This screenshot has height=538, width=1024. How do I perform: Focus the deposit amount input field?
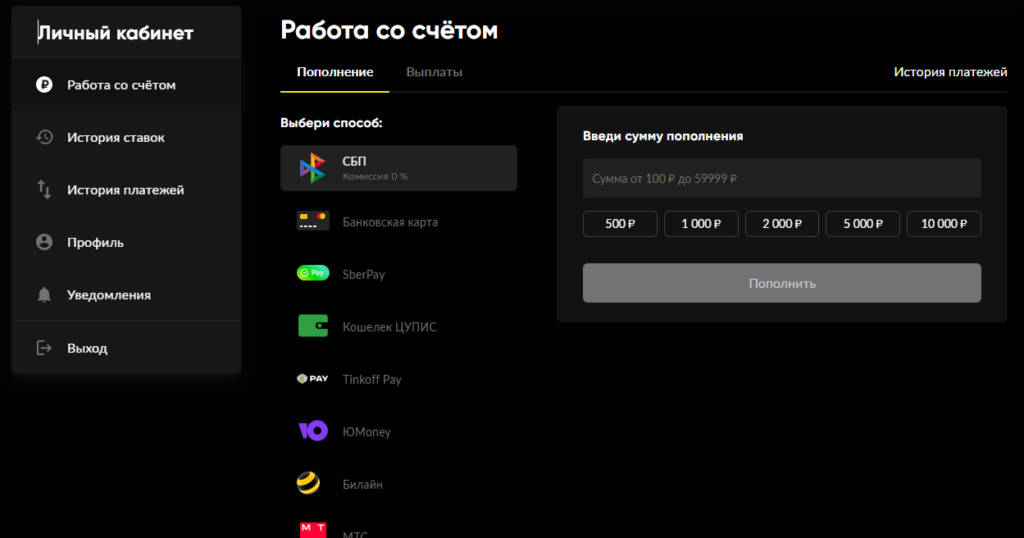782,178
